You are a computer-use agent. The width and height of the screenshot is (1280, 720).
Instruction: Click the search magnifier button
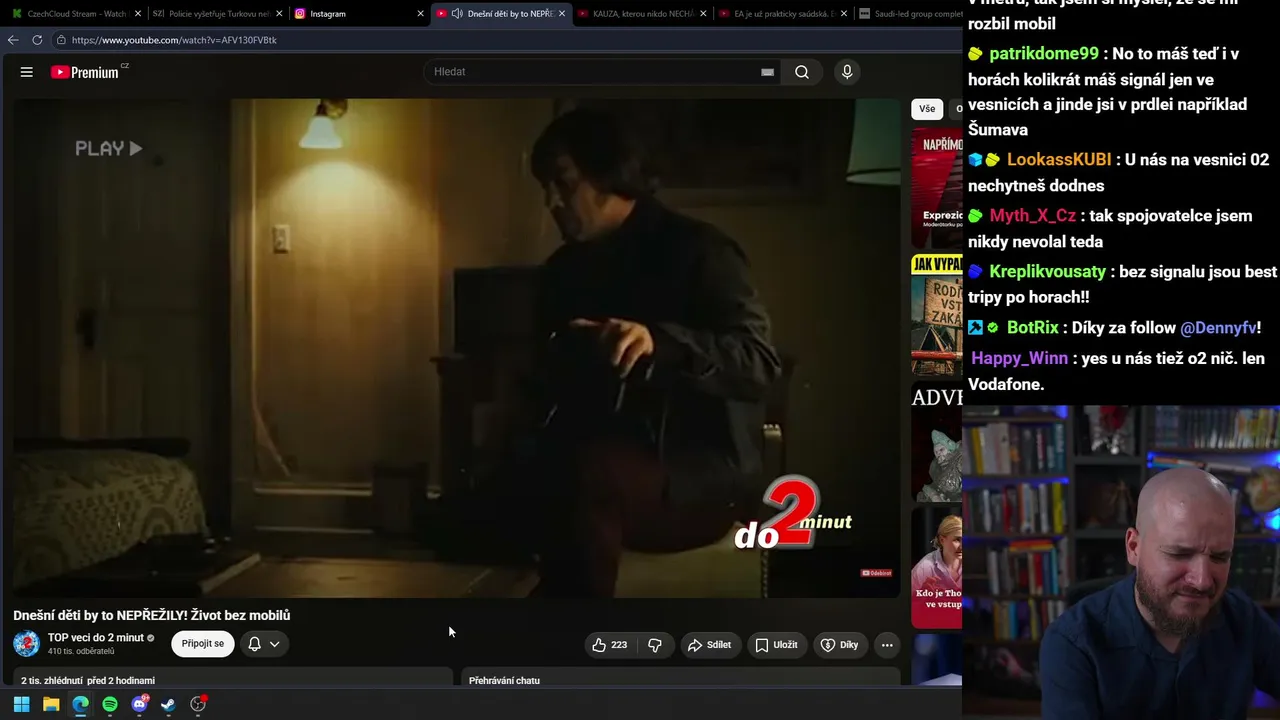802,72
